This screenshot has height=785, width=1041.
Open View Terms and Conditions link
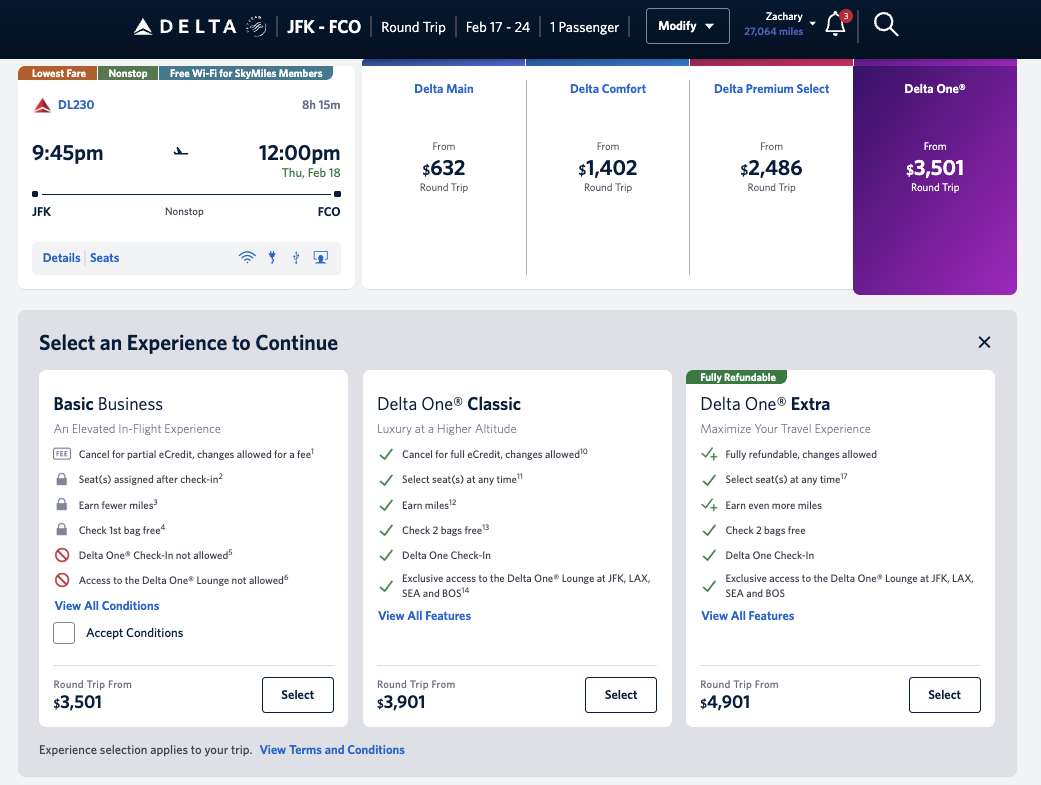pos(332,750)
